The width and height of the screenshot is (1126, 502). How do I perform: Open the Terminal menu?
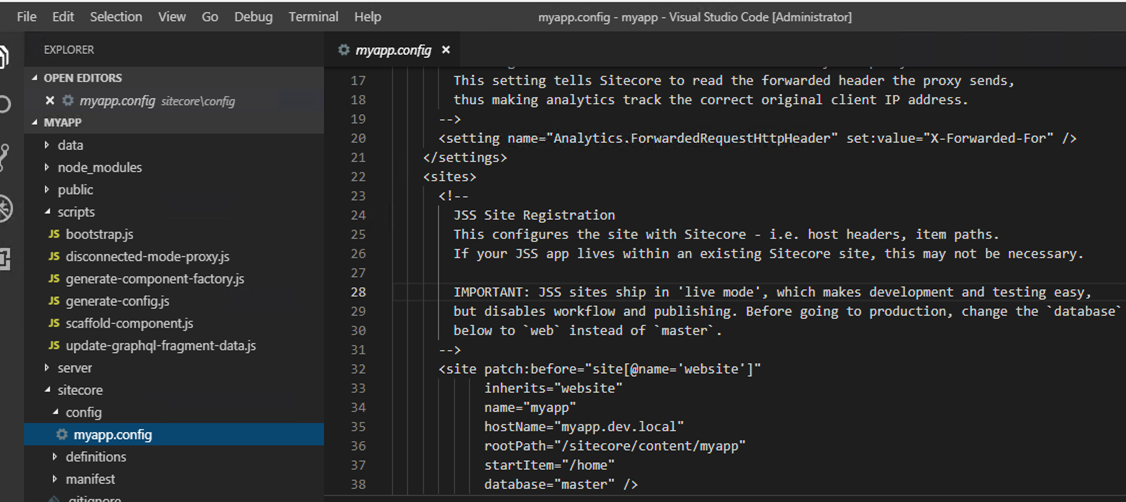point(313,17)
